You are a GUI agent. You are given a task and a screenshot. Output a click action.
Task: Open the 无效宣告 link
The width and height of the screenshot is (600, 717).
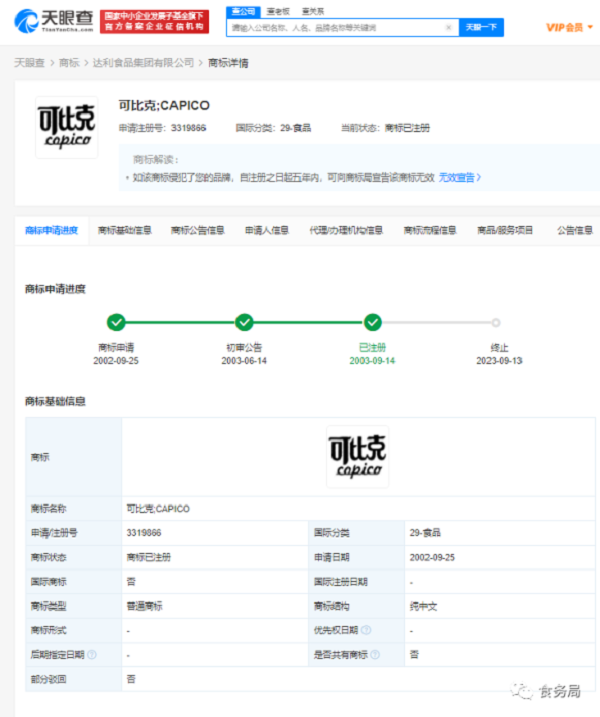(x=460, y=177)
